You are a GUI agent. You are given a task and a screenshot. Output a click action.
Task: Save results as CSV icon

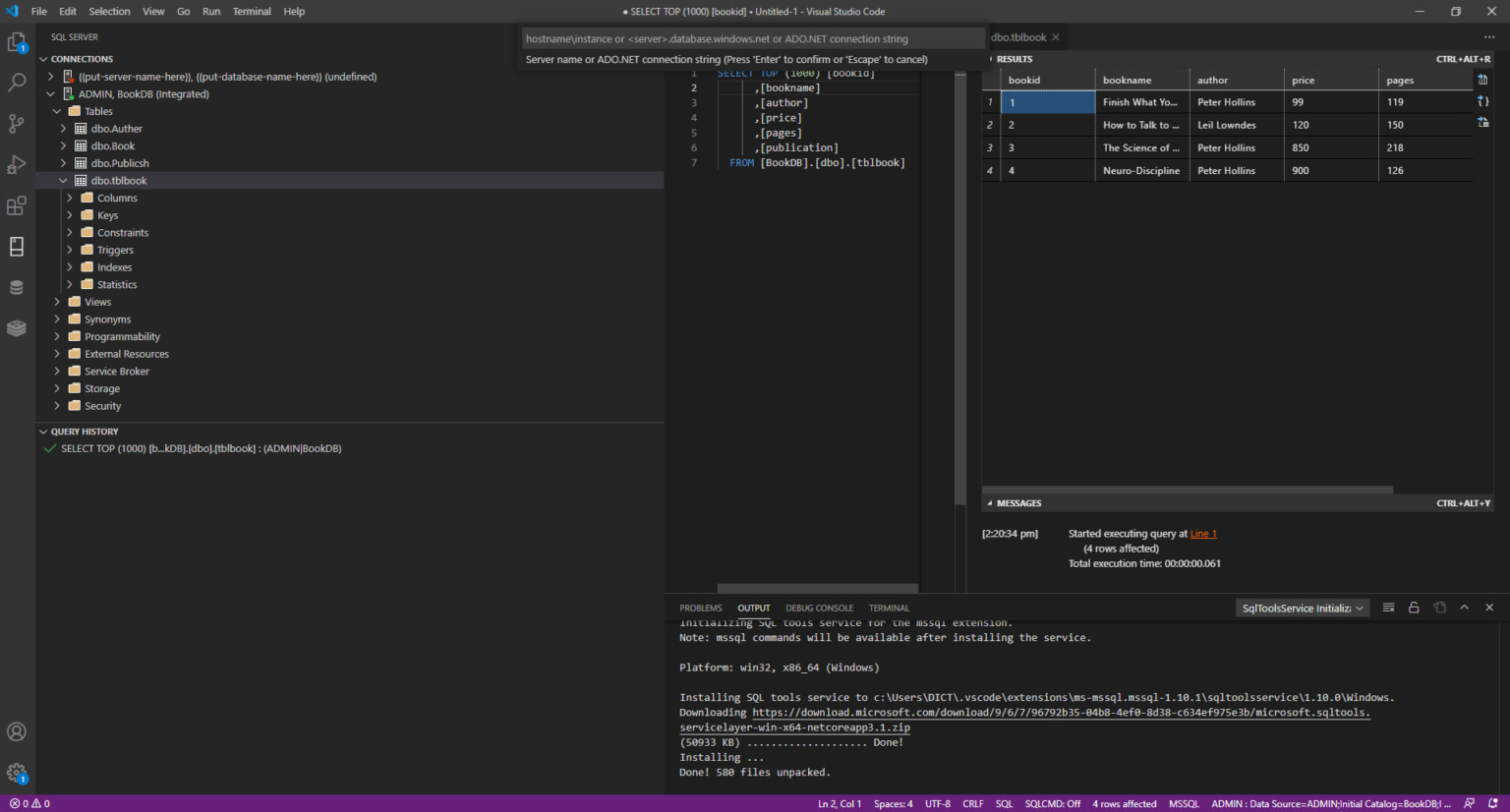coord(1482,80)
